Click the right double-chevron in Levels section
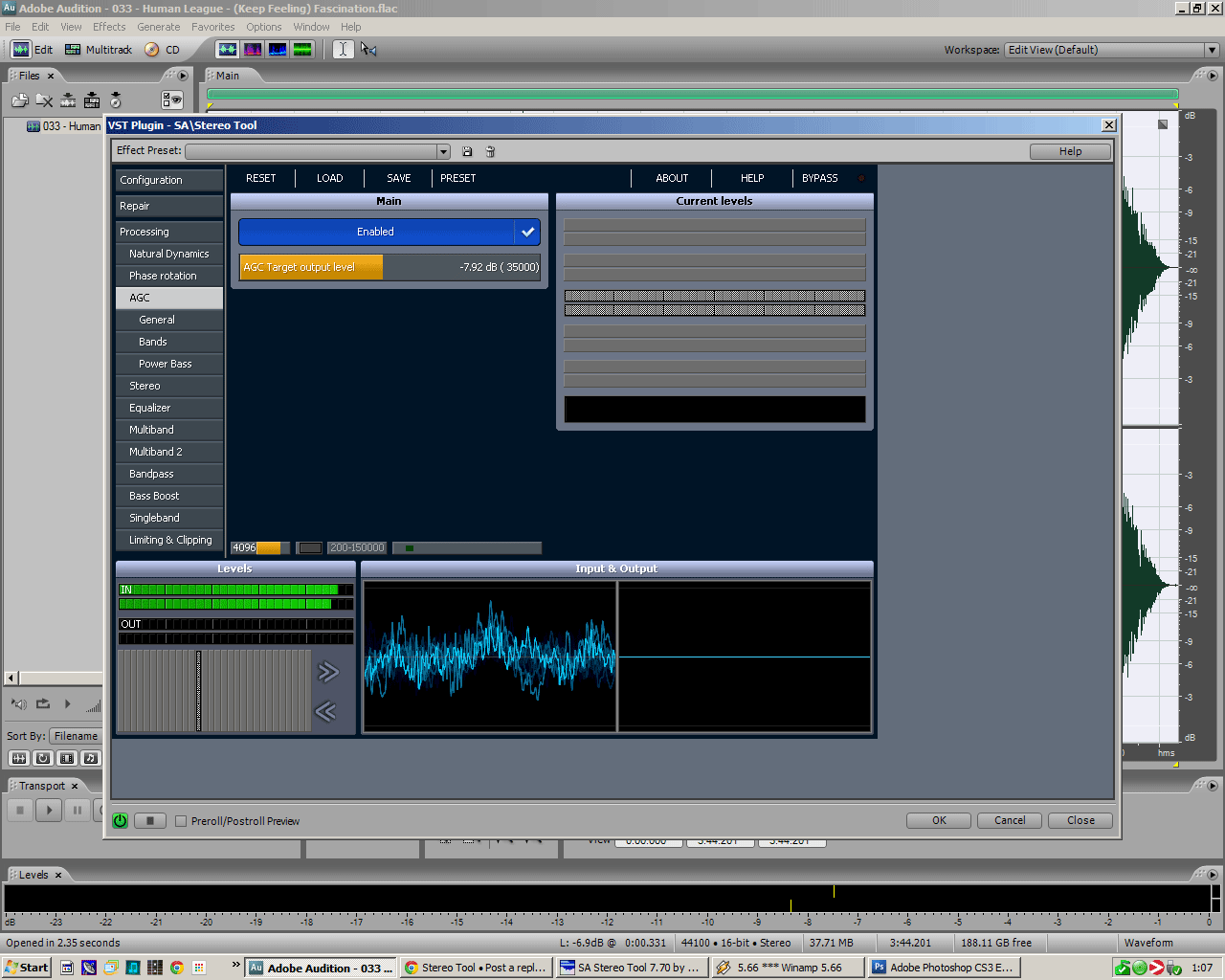This screenshot has height=980, width=1225. [x=328, y=672]
